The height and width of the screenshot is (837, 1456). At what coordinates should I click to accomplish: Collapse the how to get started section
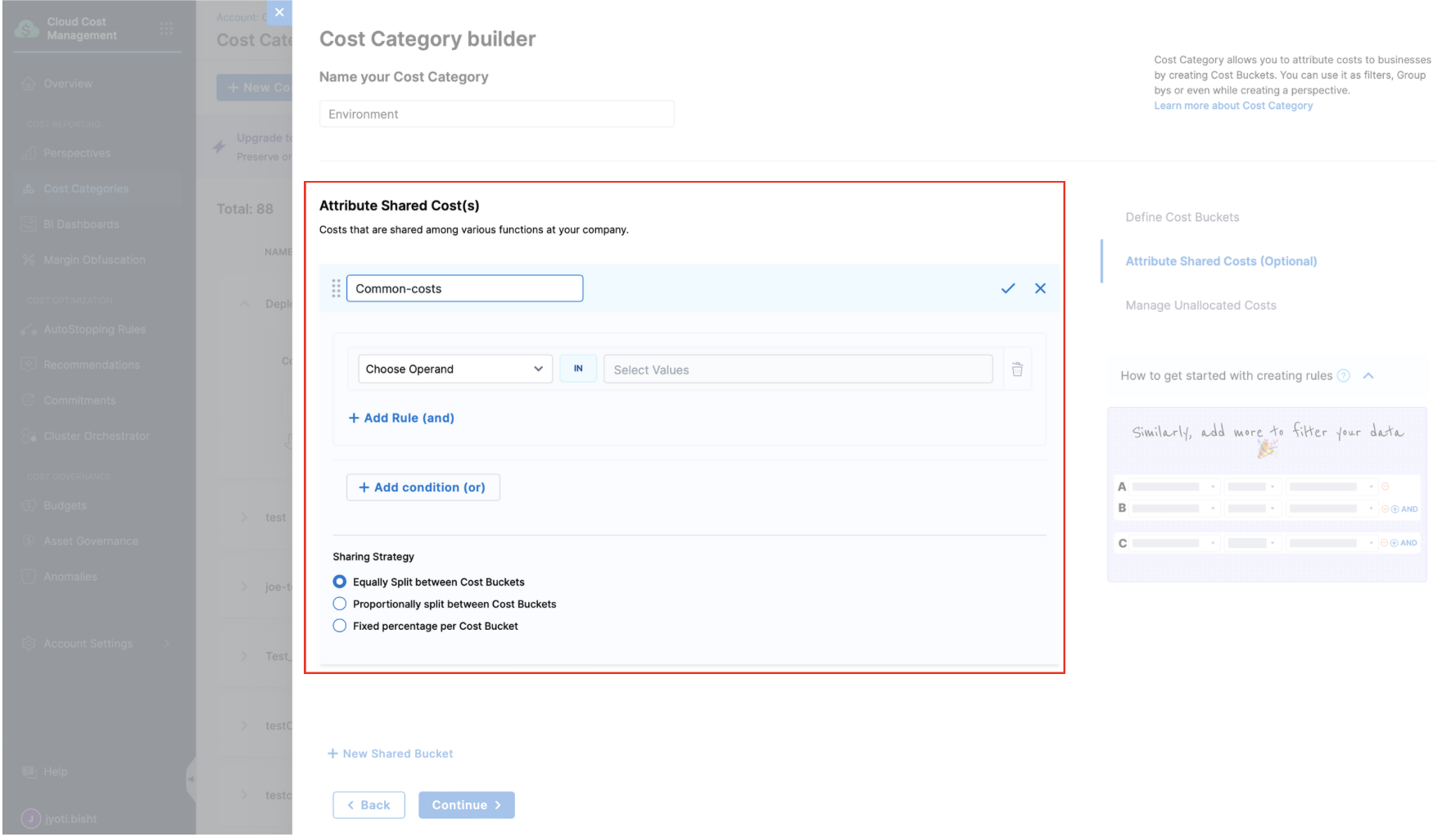tap(1368, 376)
